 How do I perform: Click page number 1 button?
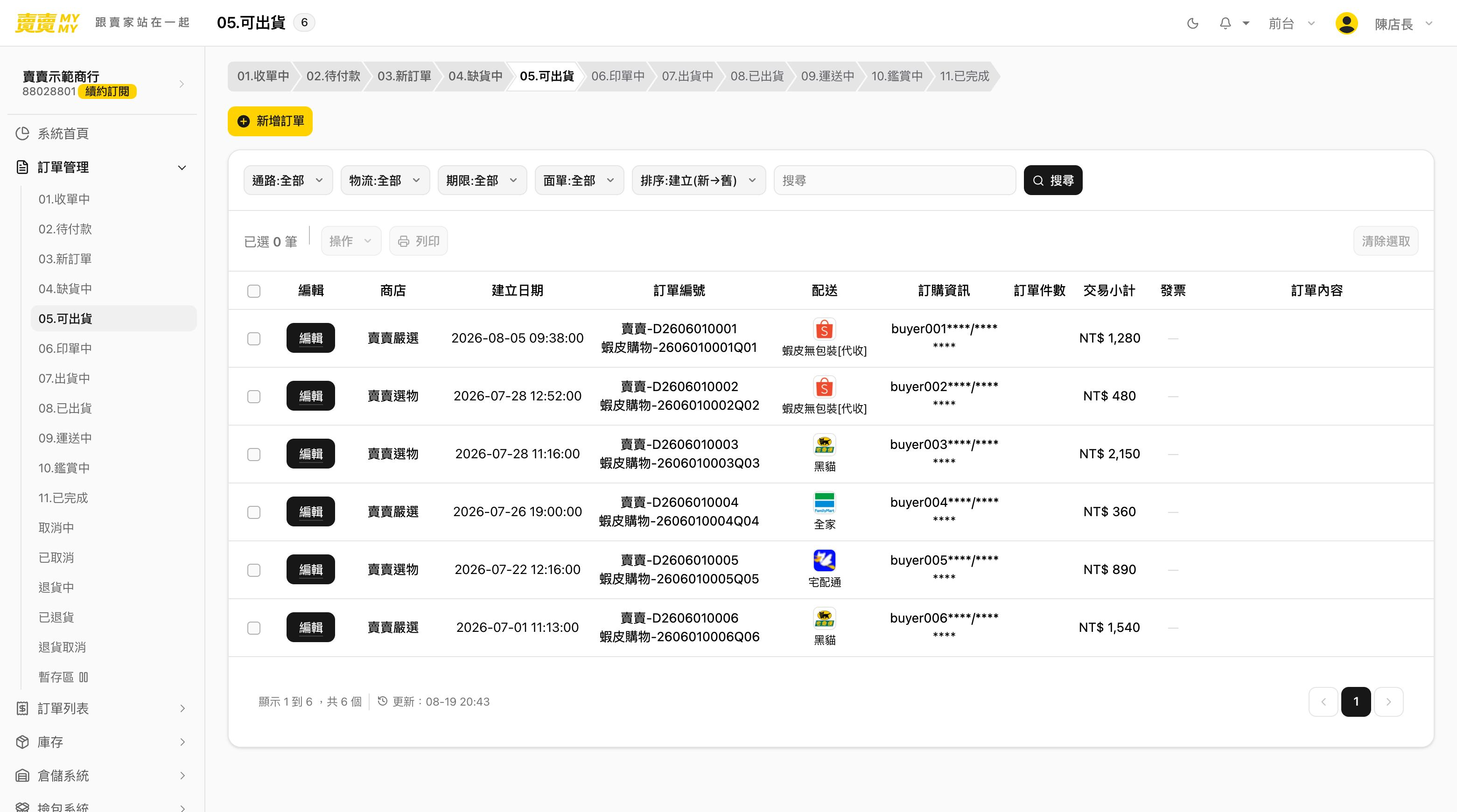pos(1356,702)
